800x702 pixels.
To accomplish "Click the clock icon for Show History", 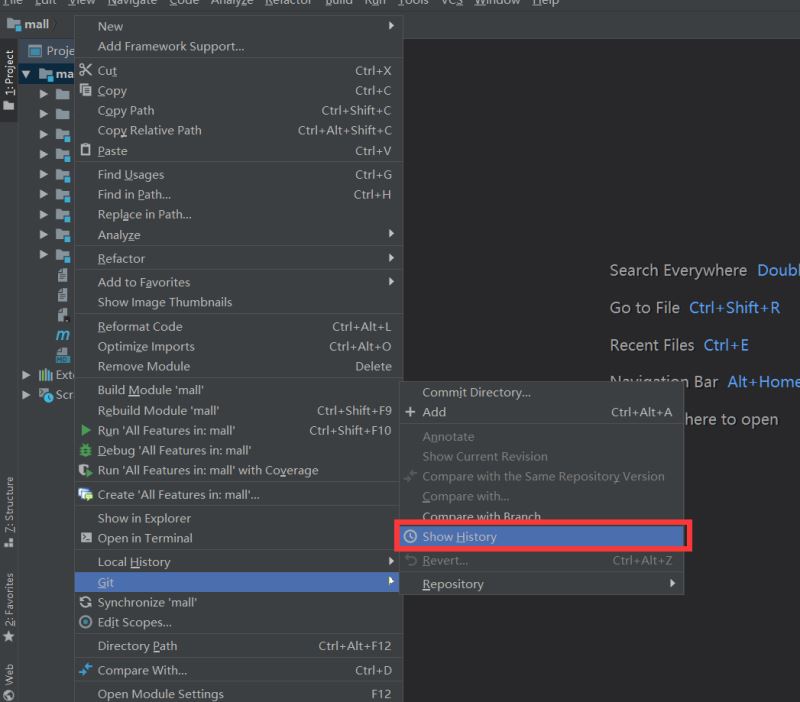I will 410,537.
